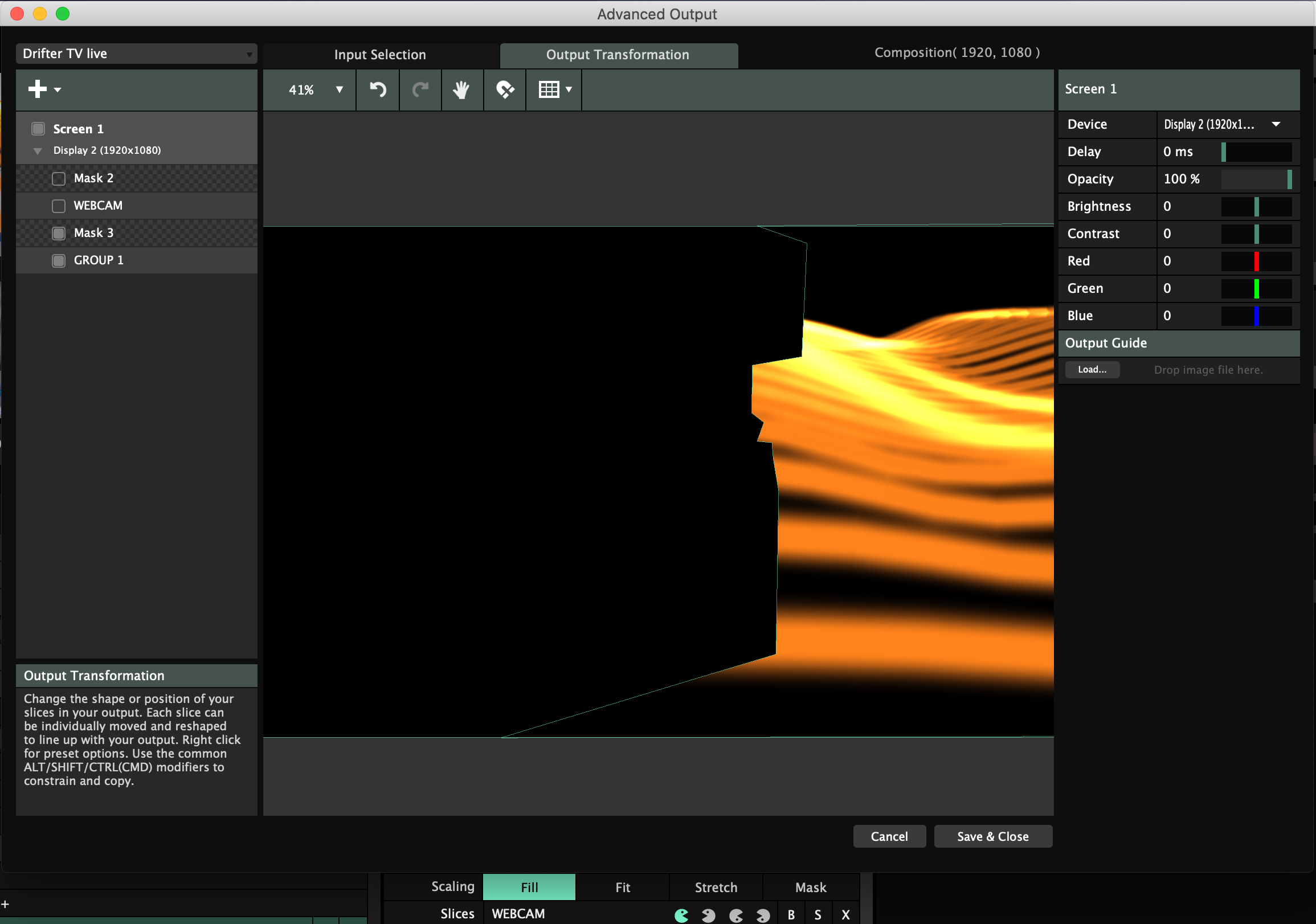Viewport: 1316px width, 924px height.
Task: Click the Opacity slider bar
Action: pos(1255,179)
